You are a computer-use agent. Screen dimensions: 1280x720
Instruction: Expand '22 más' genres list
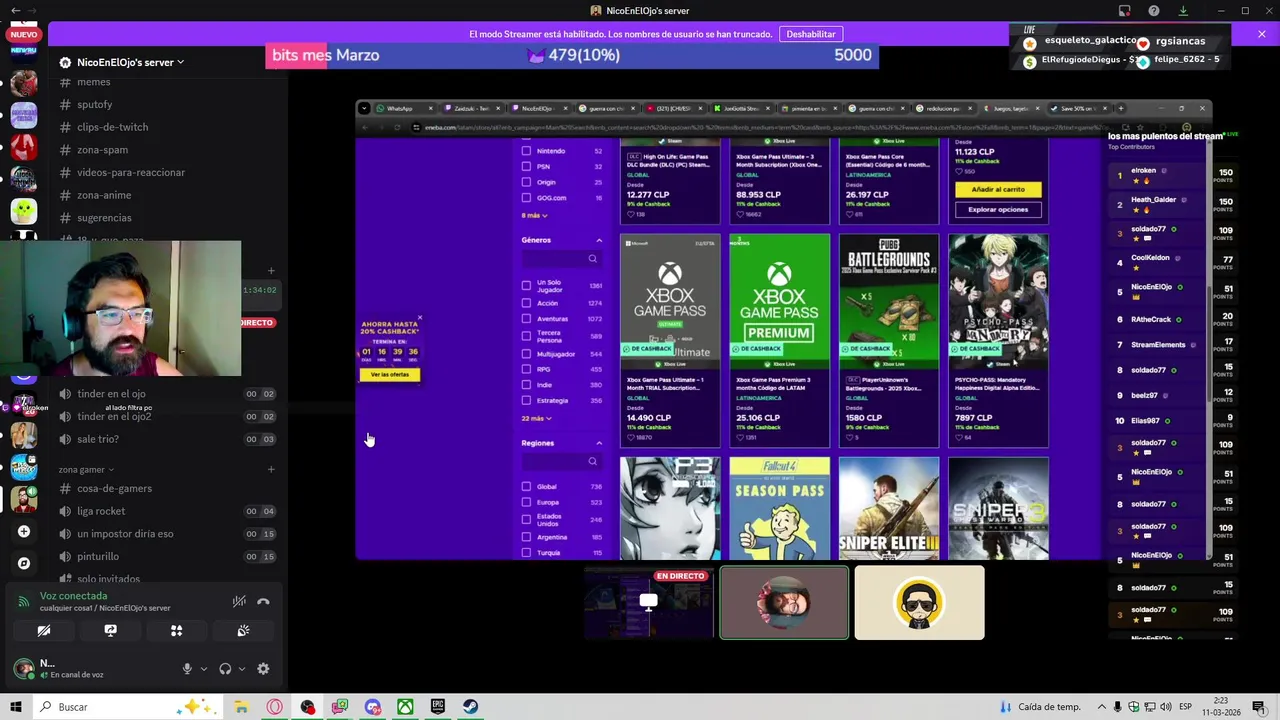point(536,418)
